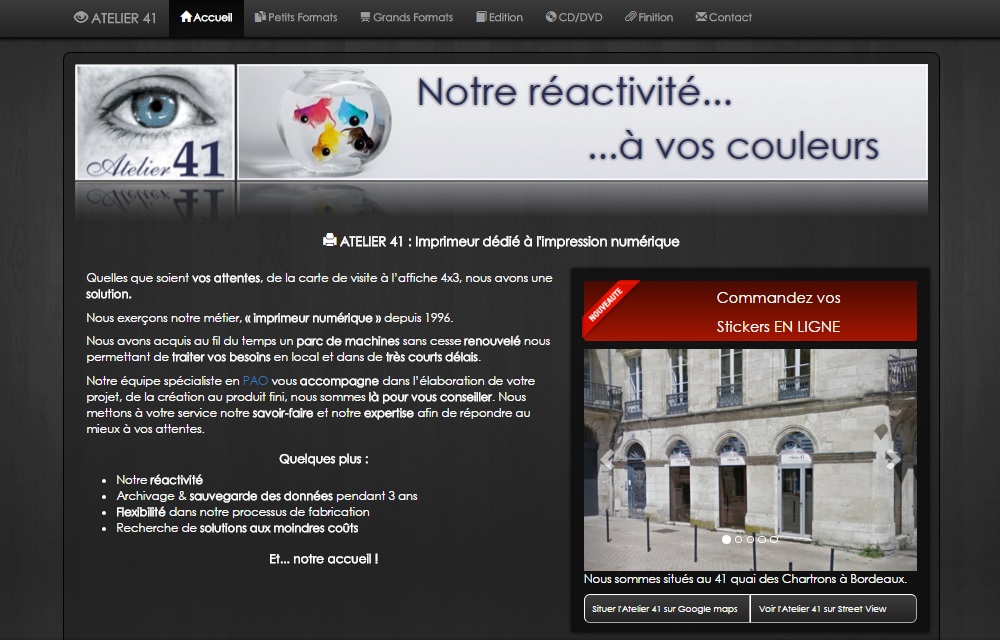Go to the previous slide with left arrow
1000x640 pixels.
606,460
